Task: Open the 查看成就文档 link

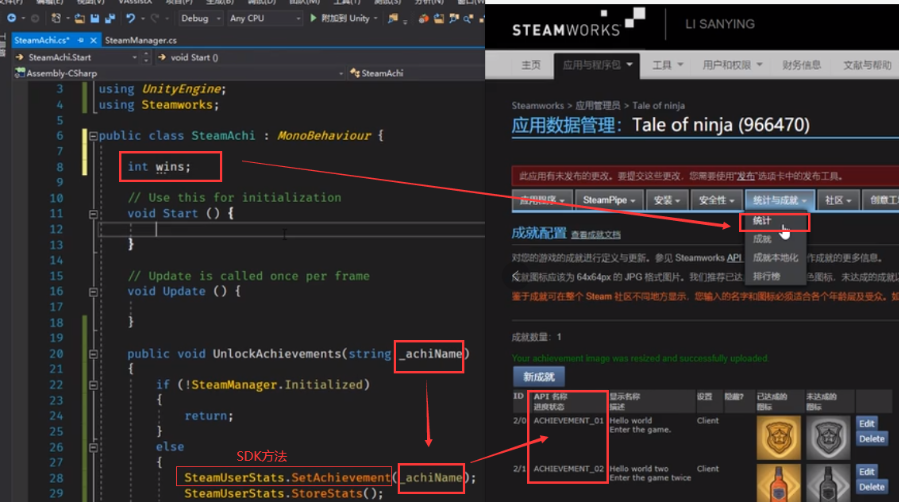Action: 595,235
